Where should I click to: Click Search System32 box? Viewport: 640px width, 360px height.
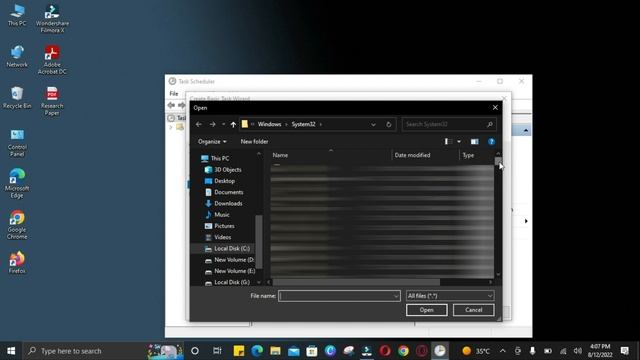click(x=449, y=124)
